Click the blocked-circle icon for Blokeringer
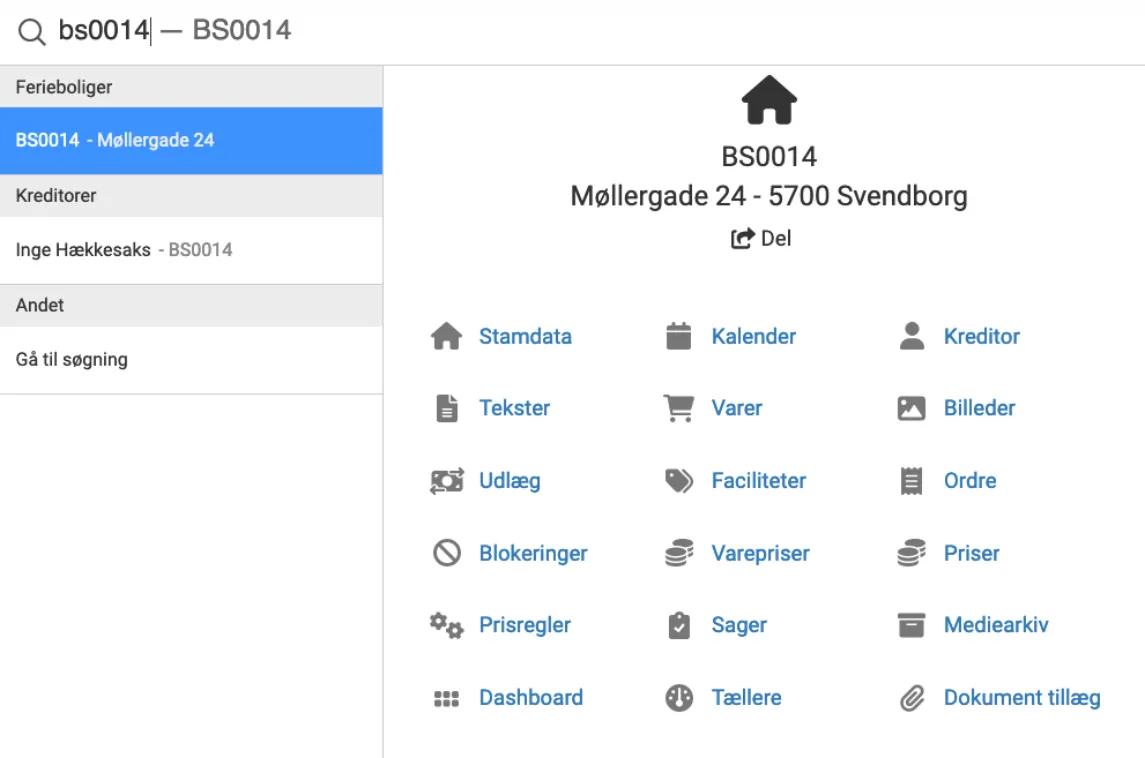This screenshot has height=758, width=1145. (x=446, y=553)
